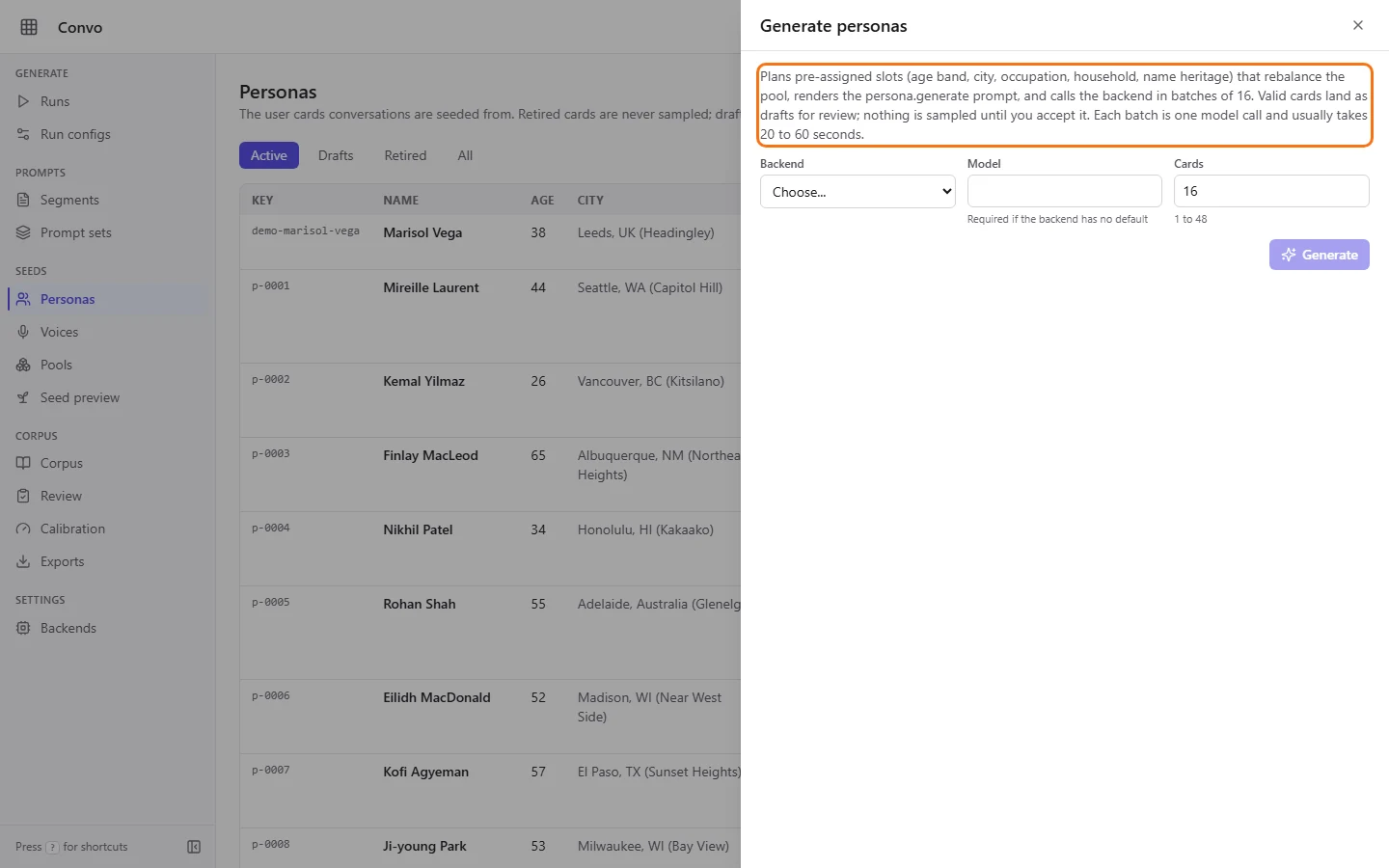Switch to the Active personas tab
Image resolution: width=1389 pixels, height=868 pixels.
pos(269,155)
